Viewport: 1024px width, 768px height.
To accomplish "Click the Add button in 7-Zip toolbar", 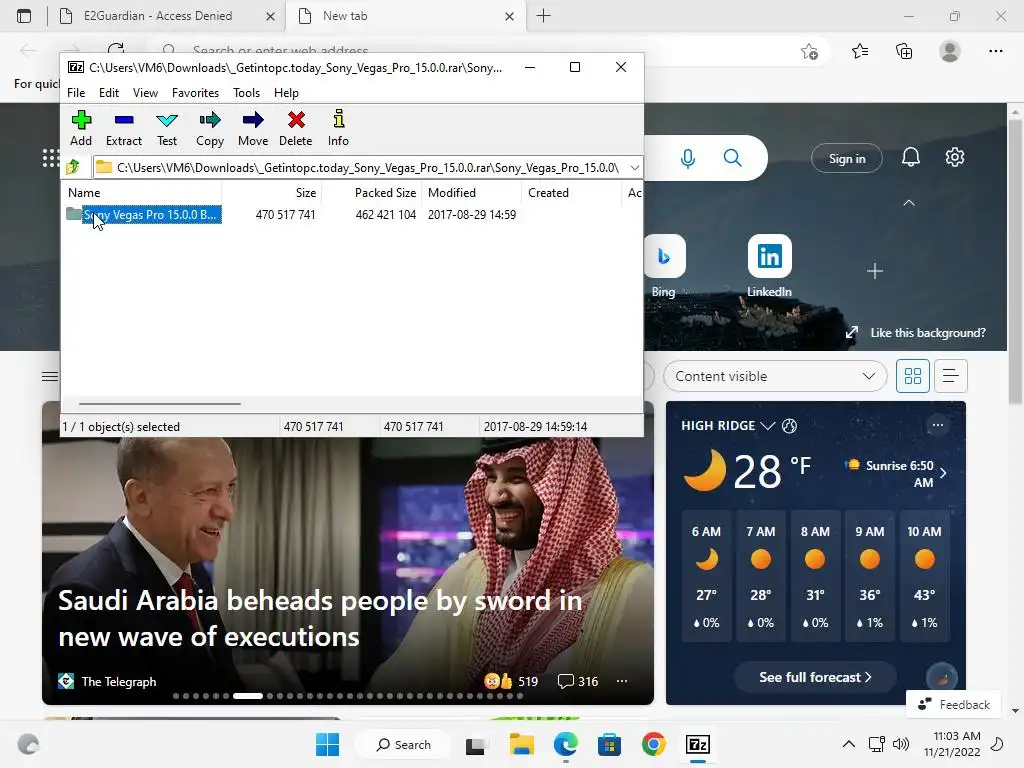I will [x=81, y=128].
